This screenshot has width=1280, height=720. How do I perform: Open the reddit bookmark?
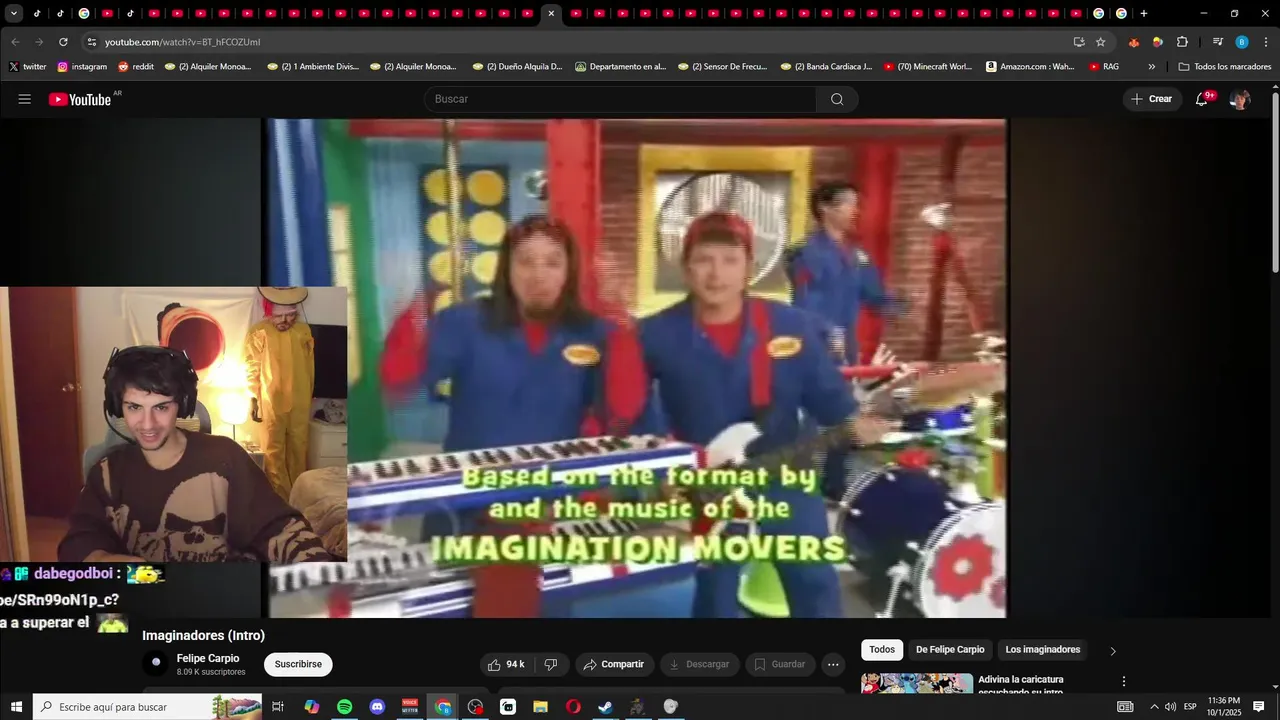tap(136, 67)
